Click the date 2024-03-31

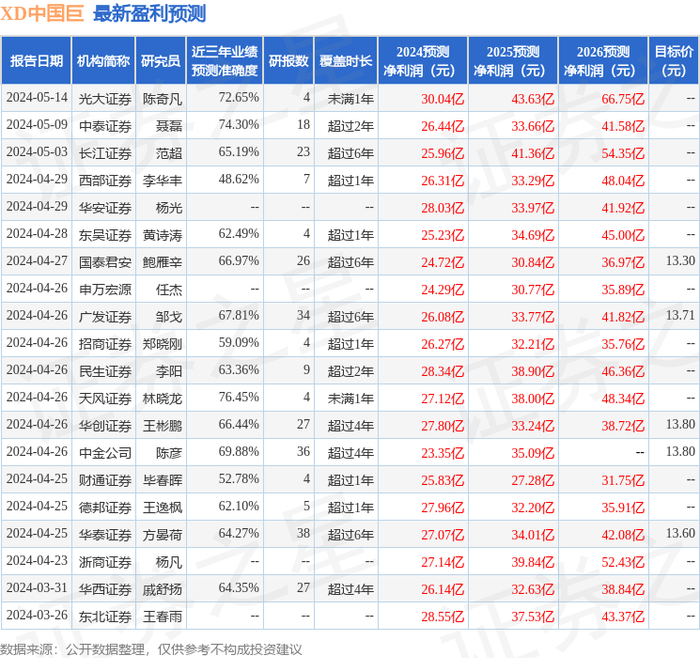click(x=37, y=587)
